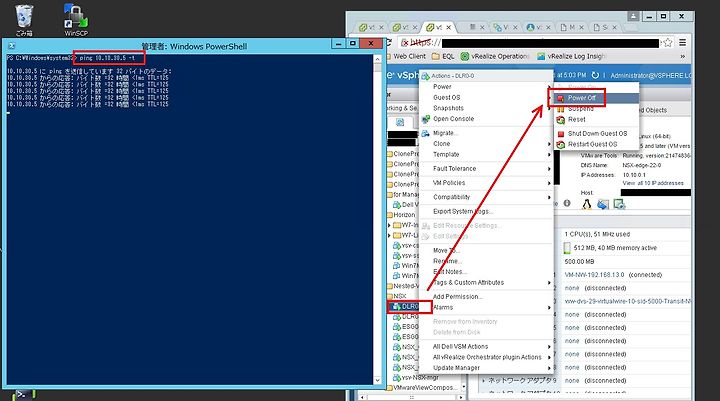The image size is (720, 401).
Task: Show hidden bookmarks with the » chevron
Action: 682,56
